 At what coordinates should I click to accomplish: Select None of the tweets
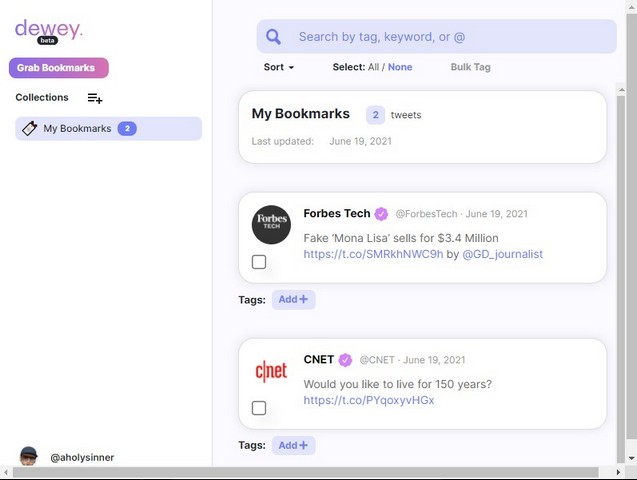[400, 67]
